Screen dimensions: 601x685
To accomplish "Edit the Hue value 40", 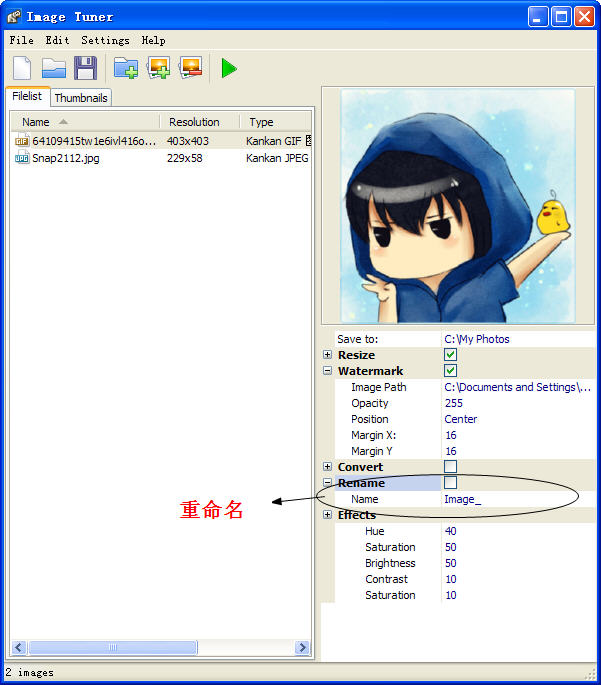I will click(x=518, y=531).
